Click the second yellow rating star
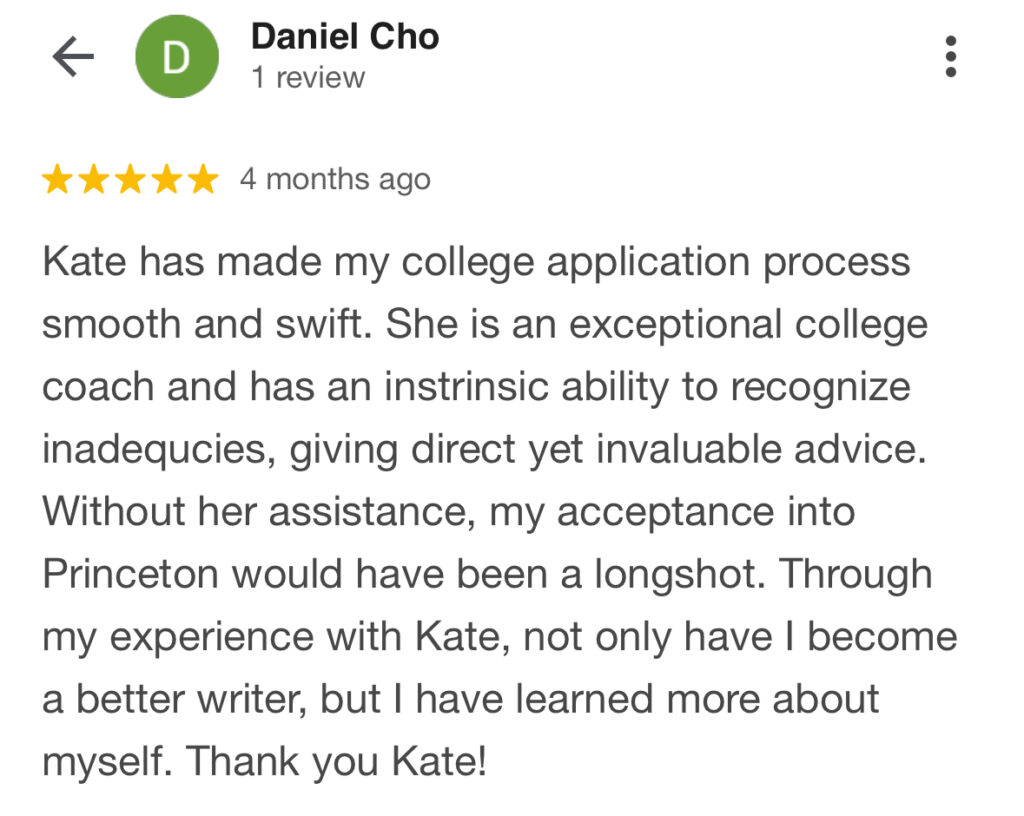This screenshot has width=1024, height=816. click(x=94, y=180)
